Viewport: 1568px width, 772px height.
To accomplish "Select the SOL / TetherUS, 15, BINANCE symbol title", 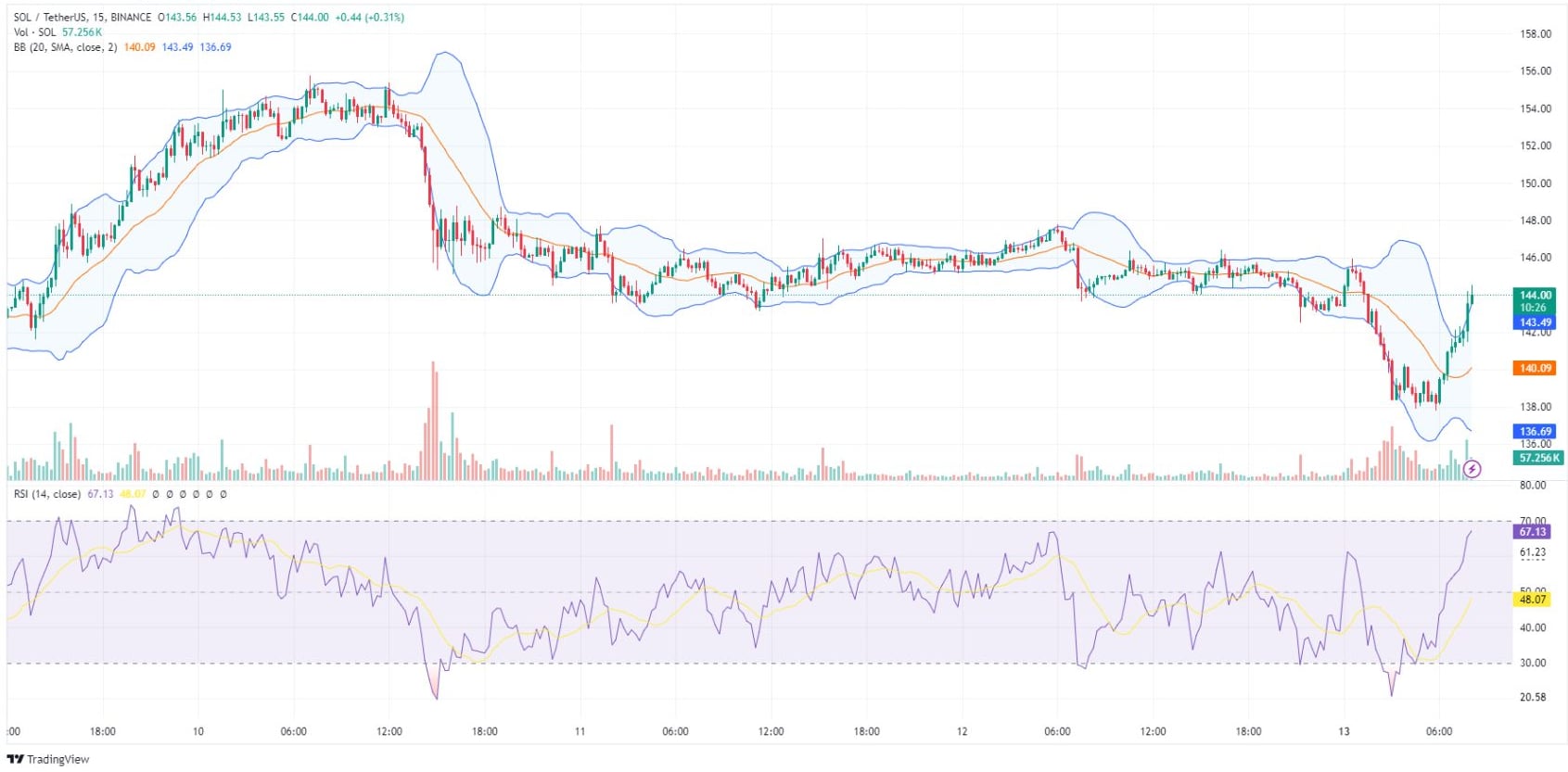I will [x=83, y=18].
